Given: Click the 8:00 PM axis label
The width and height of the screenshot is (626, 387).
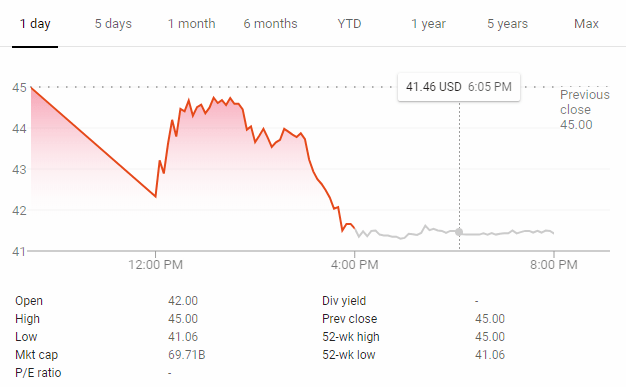Looking at the screenshot, I should coord(554,264).
